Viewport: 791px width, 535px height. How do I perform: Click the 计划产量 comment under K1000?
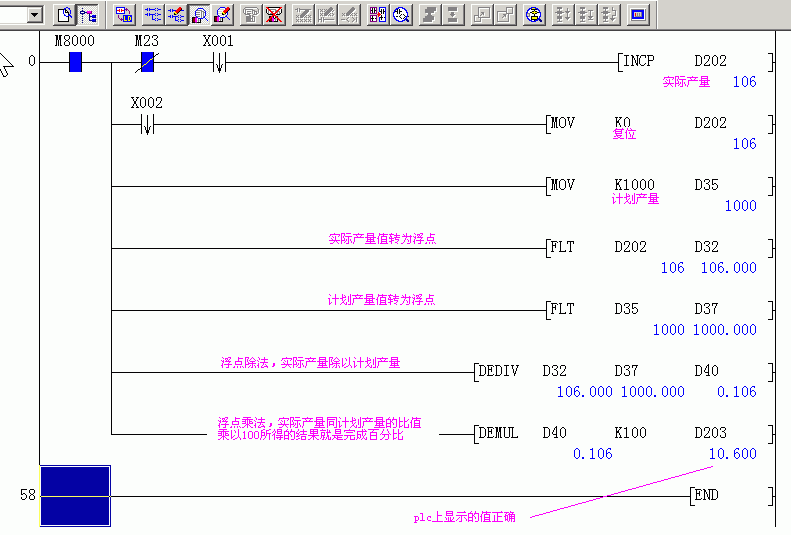(636, 199)
